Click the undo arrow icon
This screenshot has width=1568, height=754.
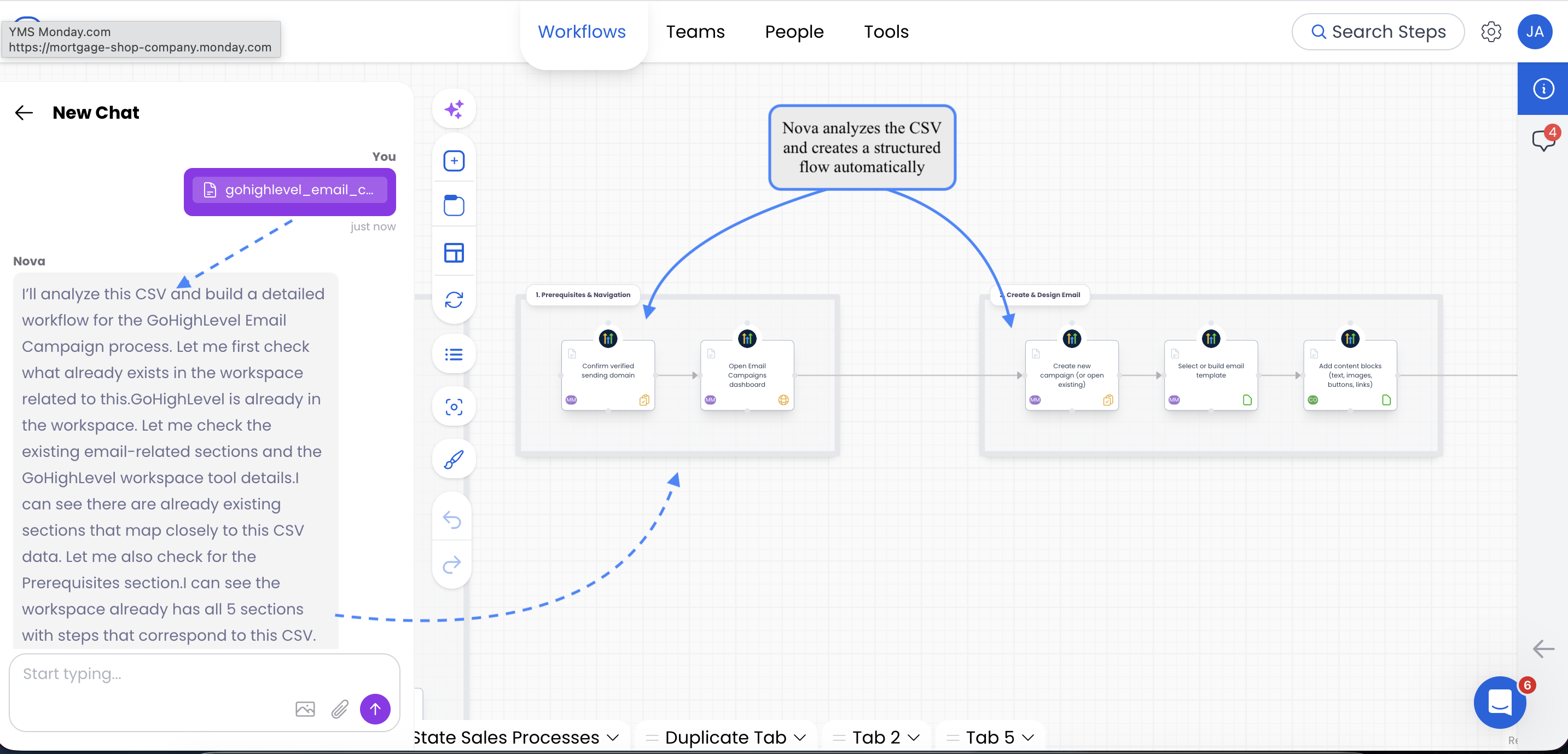pos(452,520)
